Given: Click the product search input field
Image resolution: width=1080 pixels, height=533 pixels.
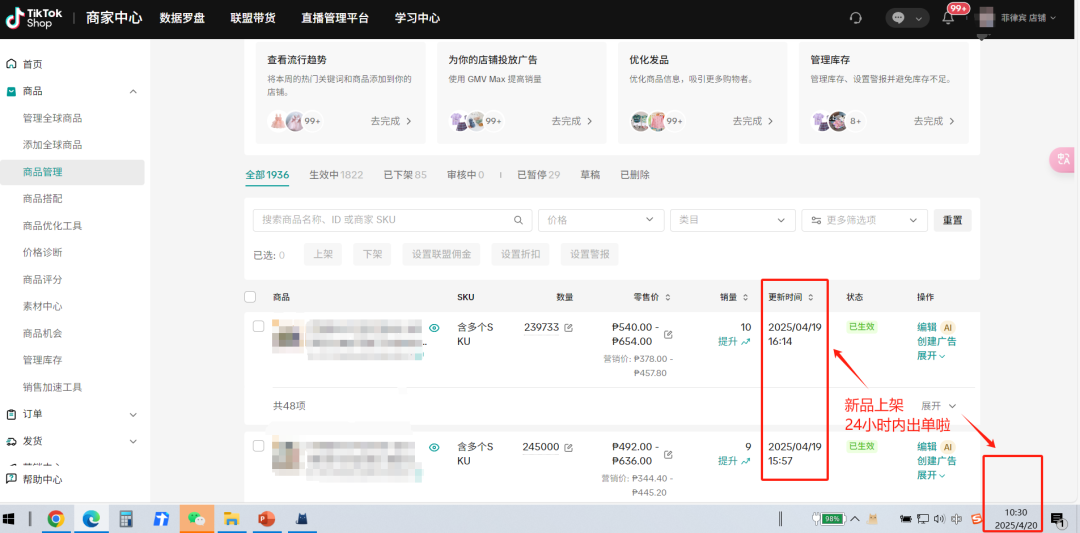Looking at the screenshot, I should [x=385, y=220].
